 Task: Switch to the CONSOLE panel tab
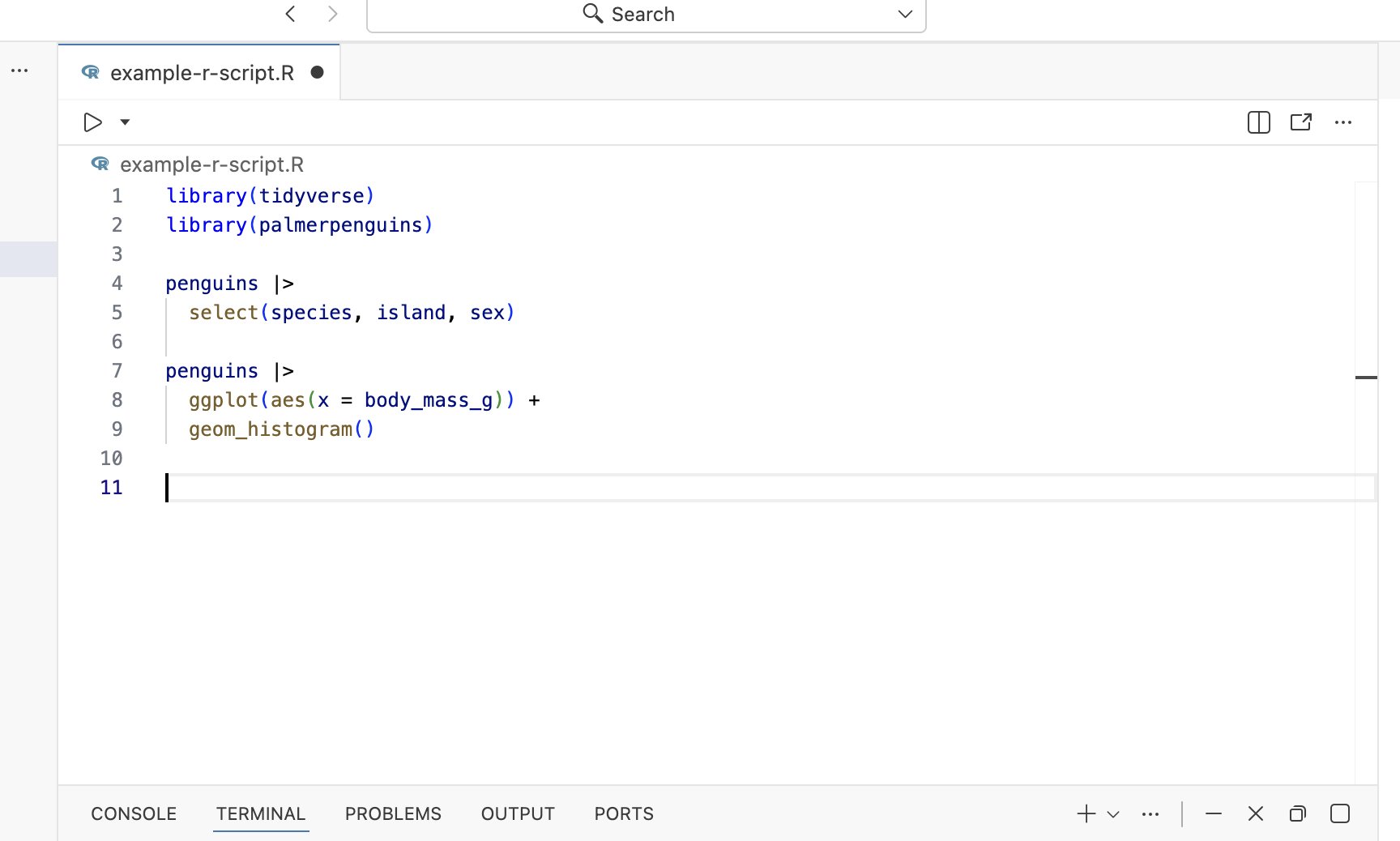click(x=134, y=813)
